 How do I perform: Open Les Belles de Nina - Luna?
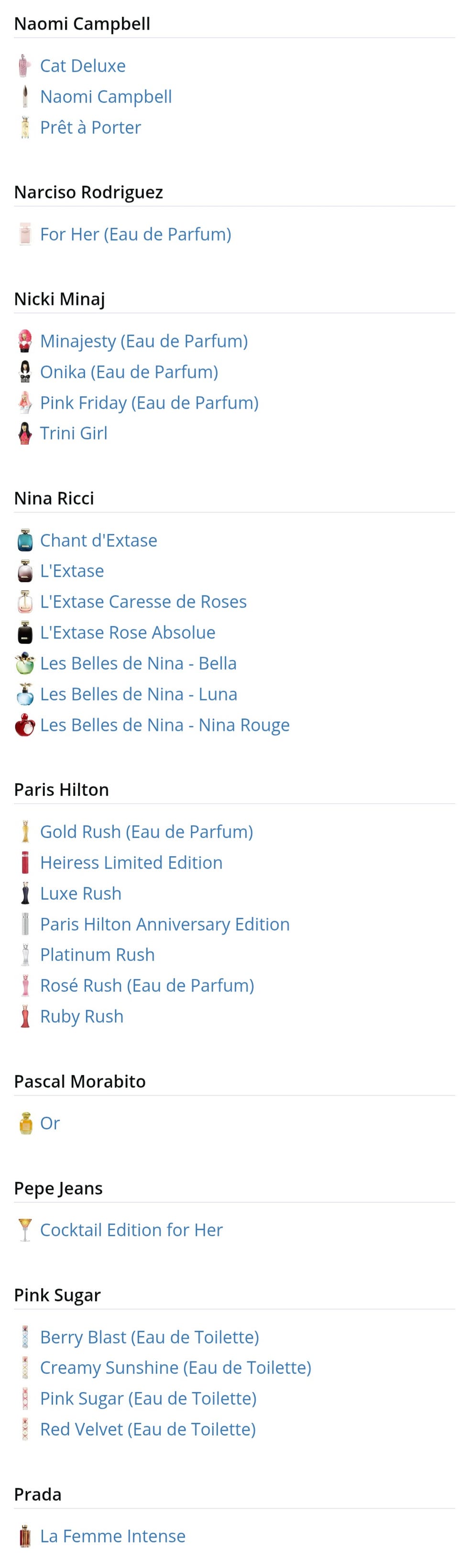coord(138,695)
